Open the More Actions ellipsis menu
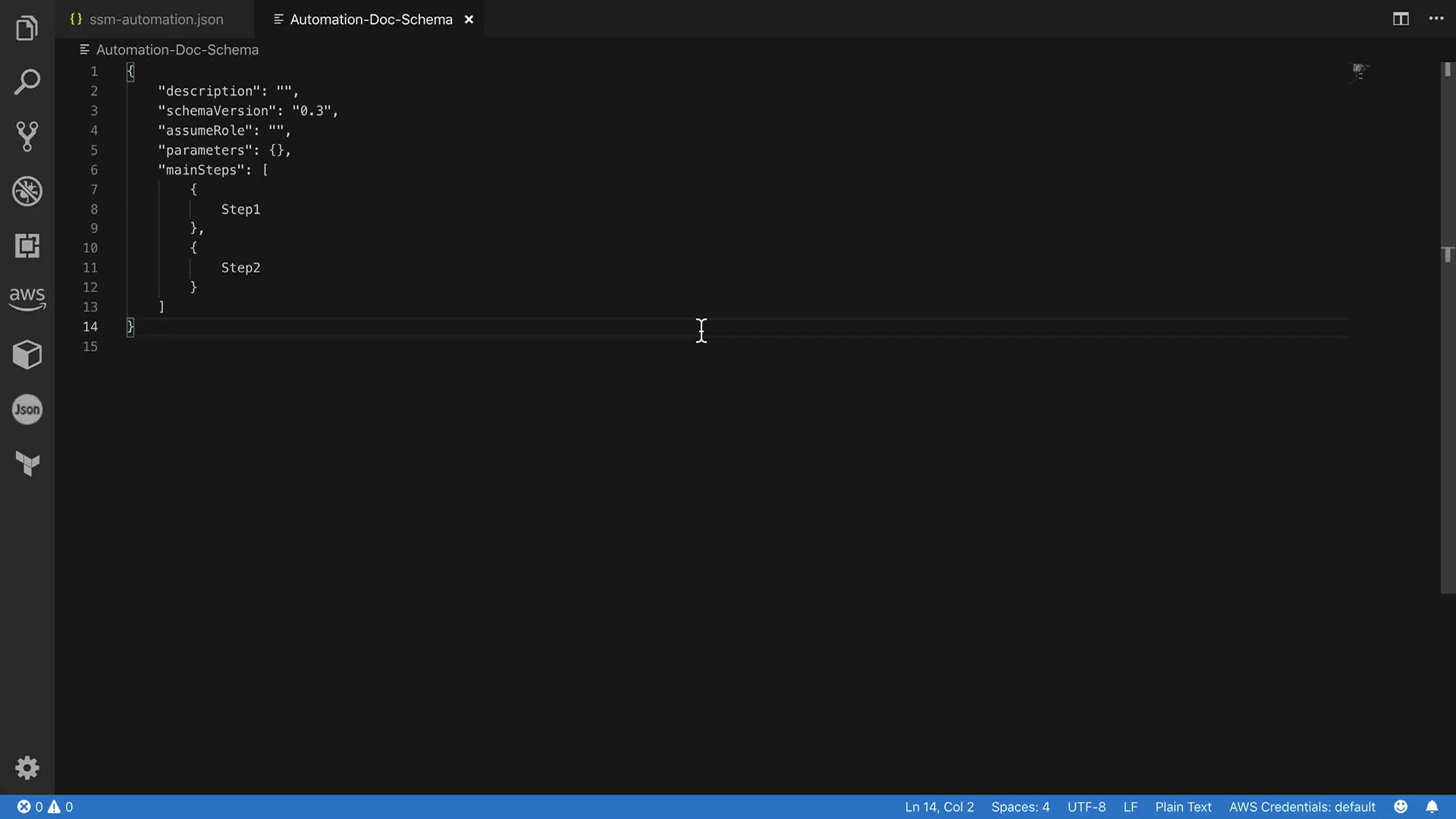 [1436, 19]
